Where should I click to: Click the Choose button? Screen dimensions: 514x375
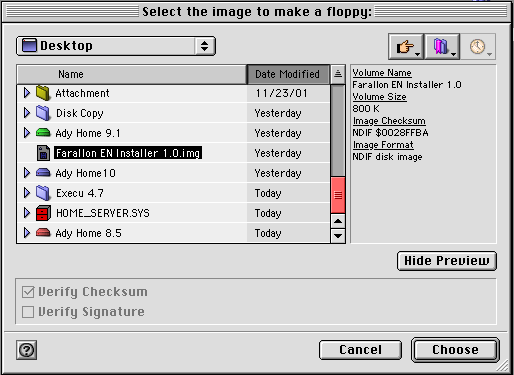tap(455, 350)
